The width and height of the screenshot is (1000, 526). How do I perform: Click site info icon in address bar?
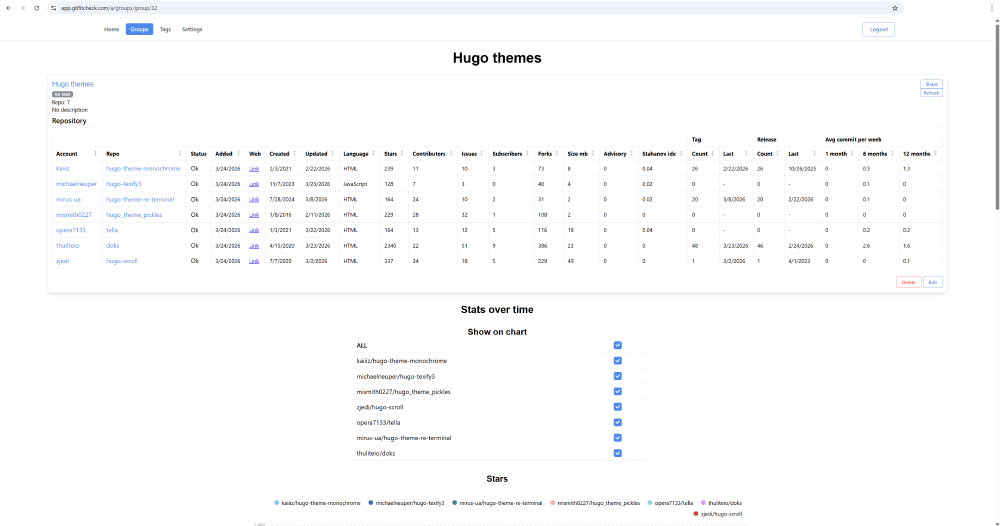[54, 8]
